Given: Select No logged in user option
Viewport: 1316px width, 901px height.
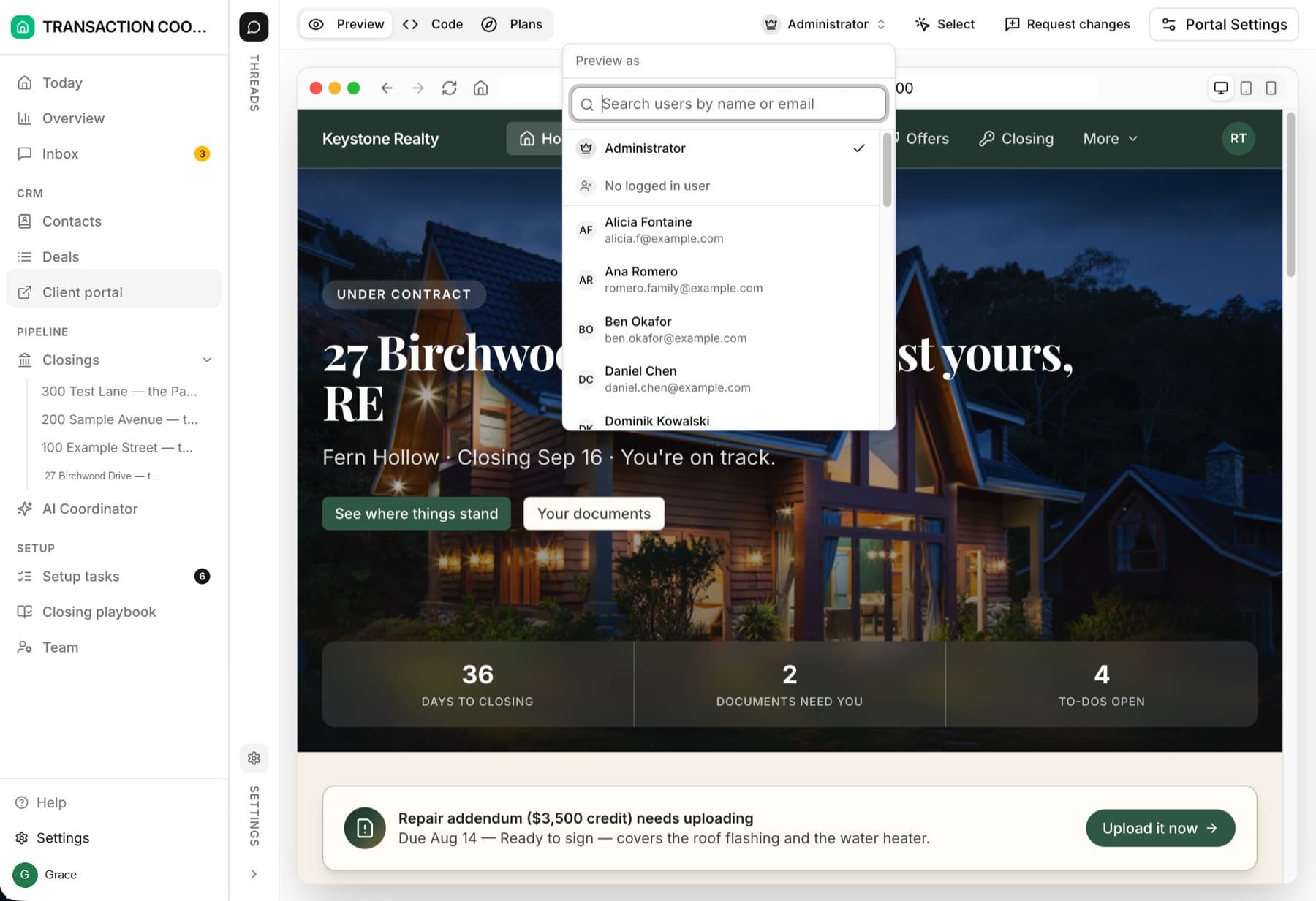Looking at the screenshot, I should pyautogui.click(x=721, y=186).
